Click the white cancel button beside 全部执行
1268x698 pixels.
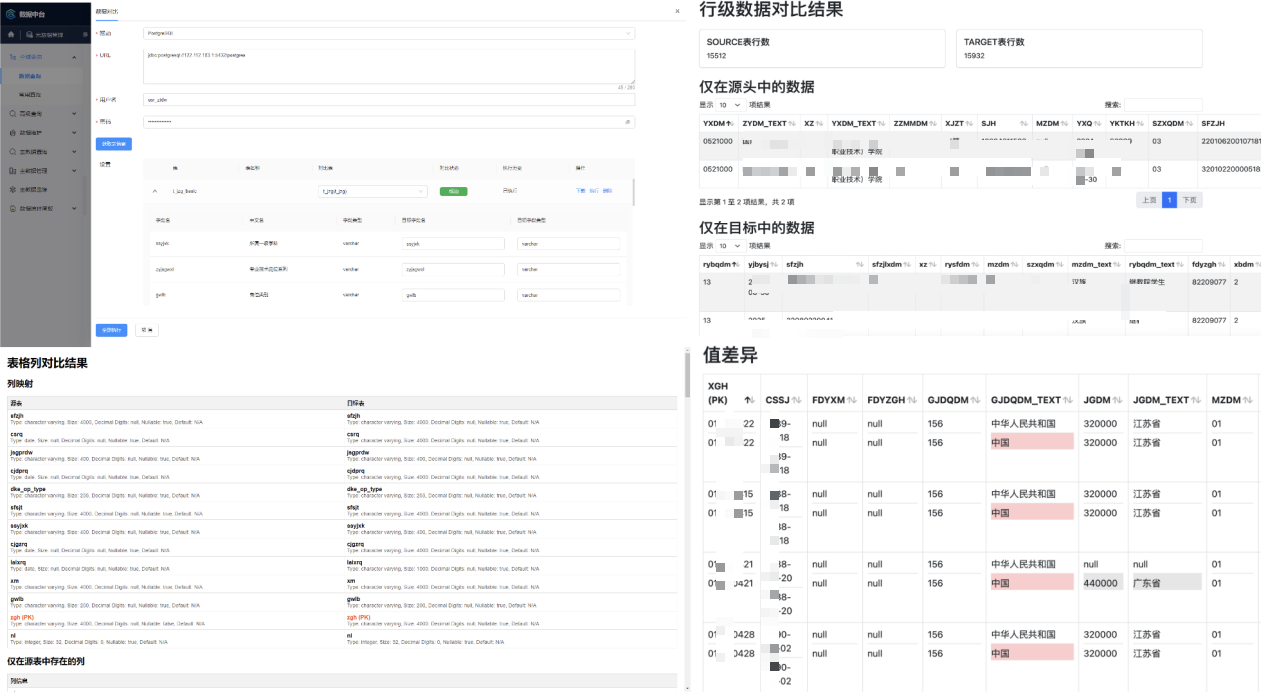pos(146,329)
